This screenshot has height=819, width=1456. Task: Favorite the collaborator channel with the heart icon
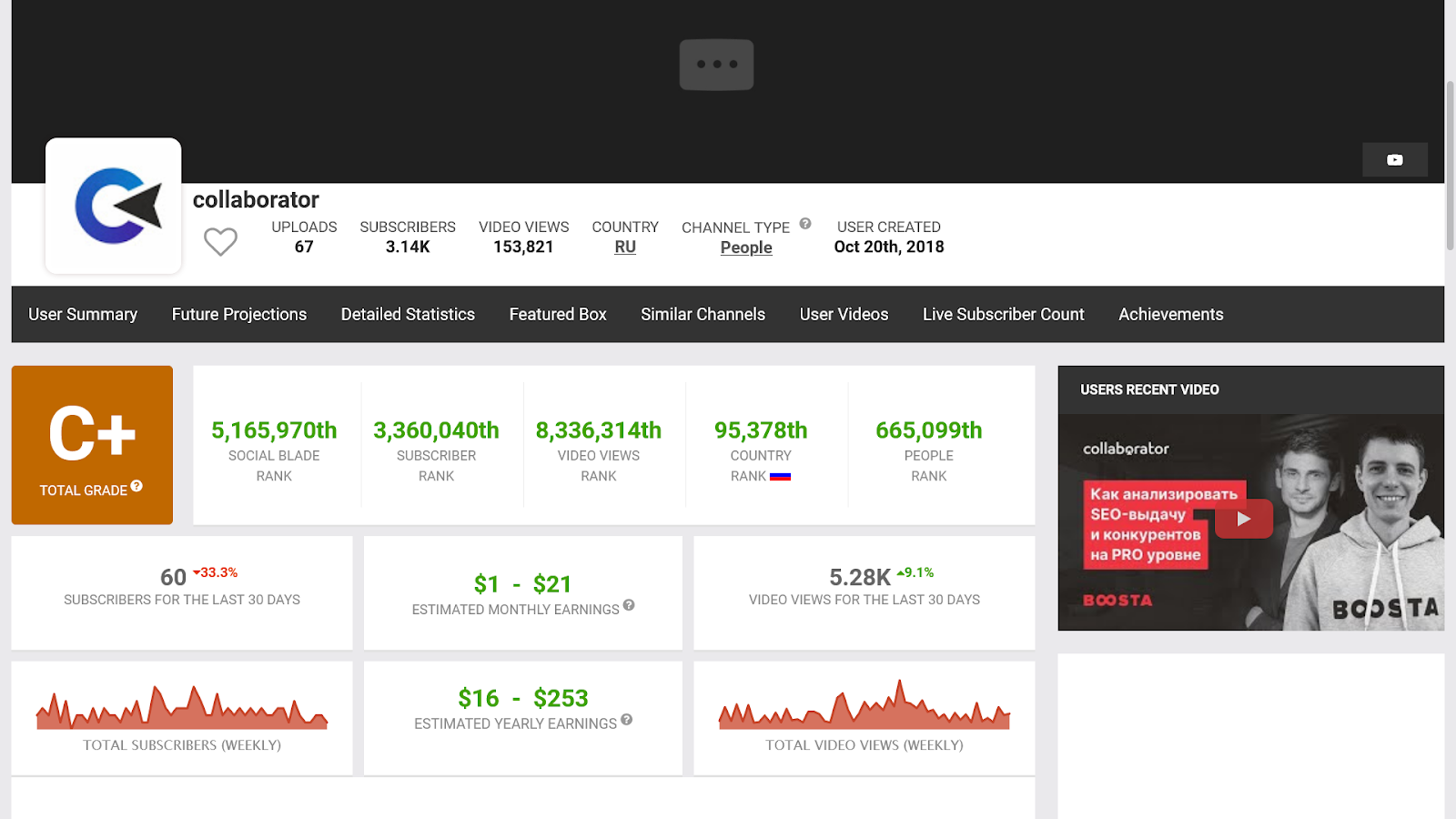pos(220,241)
